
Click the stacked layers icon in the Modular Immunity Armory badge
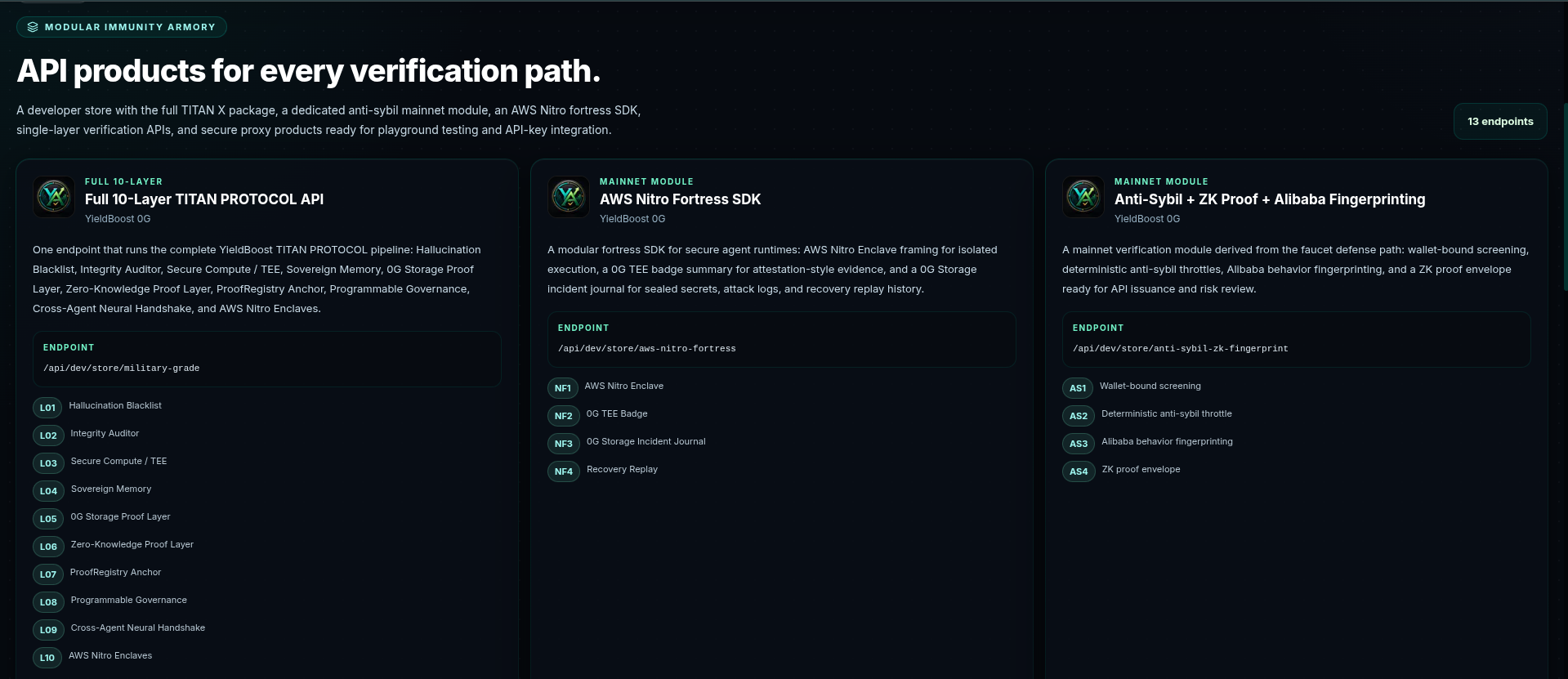[x=33, y=27]
